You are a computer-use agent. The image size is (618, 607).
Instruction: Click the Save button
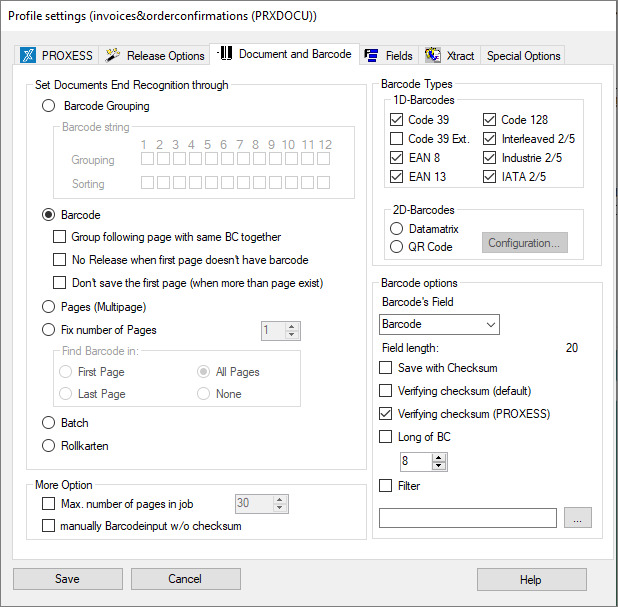[x=68, y=579]
